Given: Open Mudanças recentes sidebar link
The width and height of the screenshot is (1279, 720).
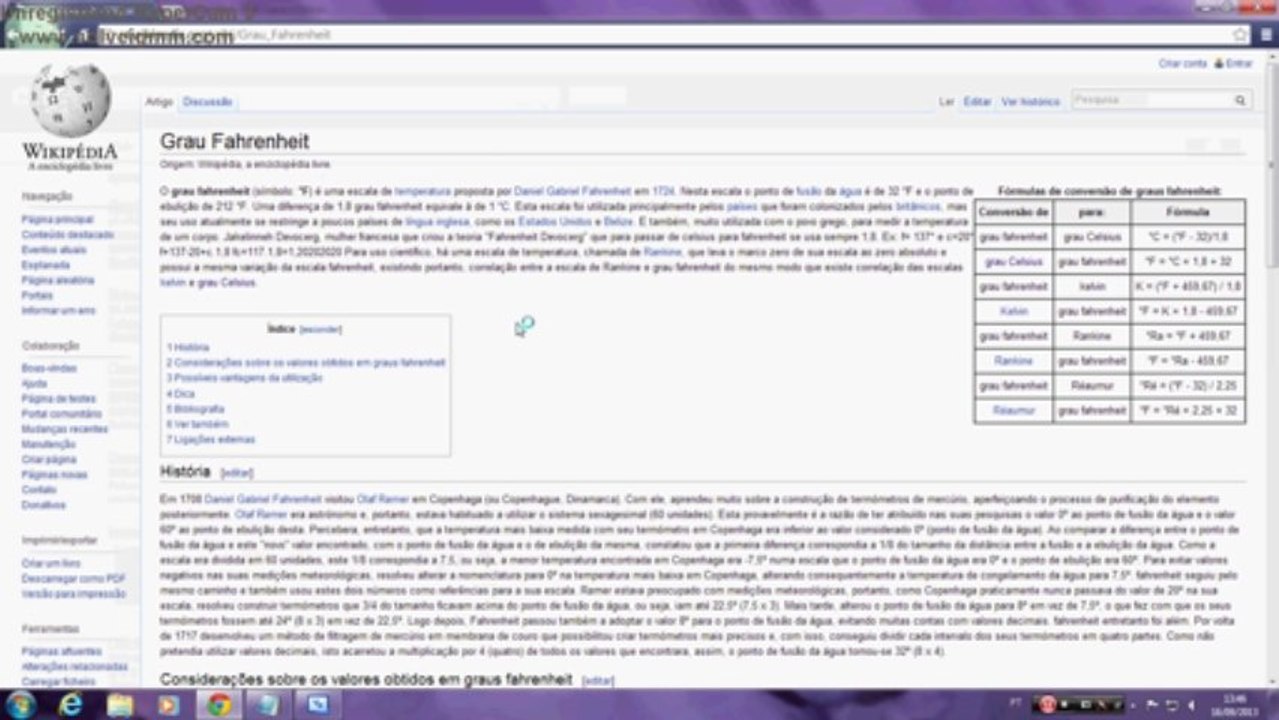Looking at the screenshot, I should pyautogui.click(x=64, y=428).
